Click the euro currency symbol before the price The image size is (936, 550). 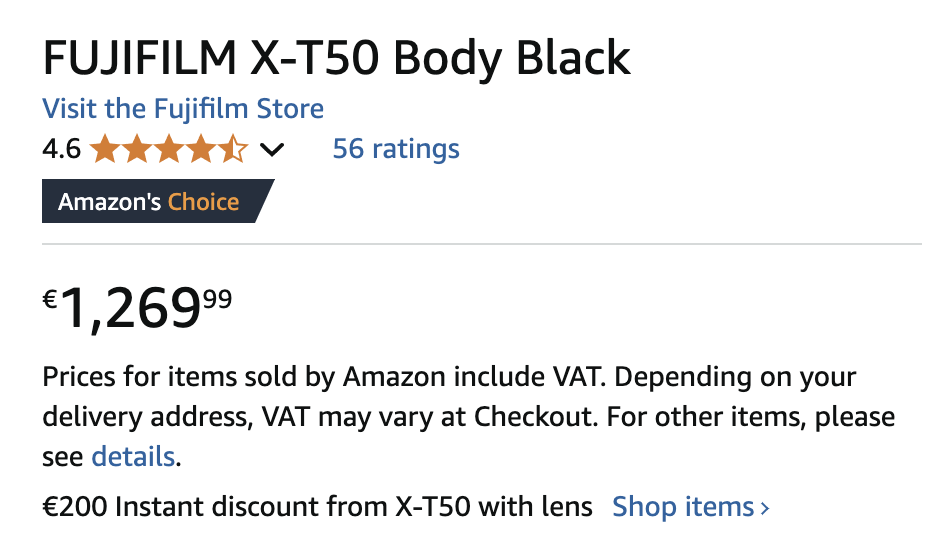50,299
